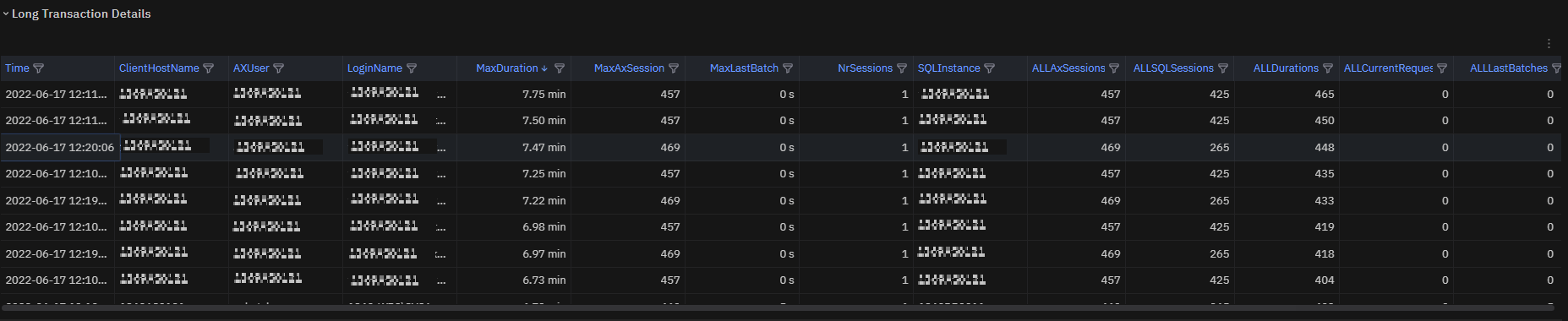Sort by ALLAxSessions header

coord(1068,68)
